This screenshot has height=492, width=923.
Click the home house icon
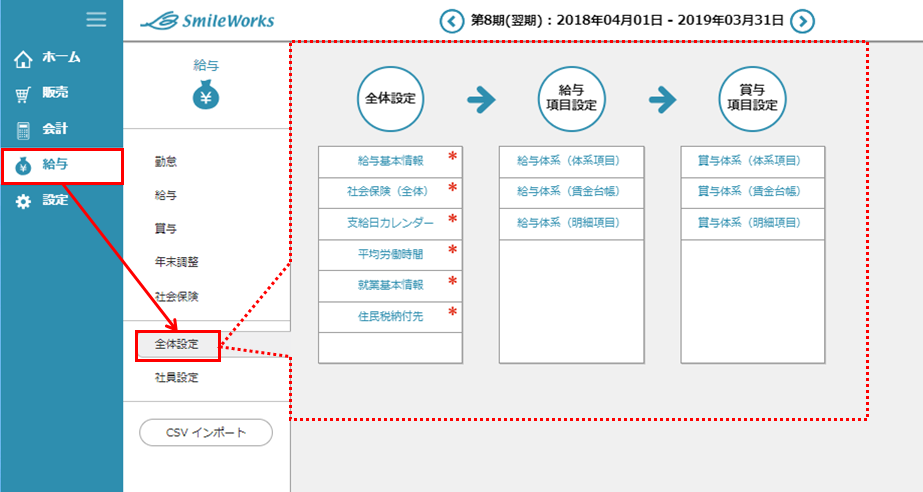(23, 58)
